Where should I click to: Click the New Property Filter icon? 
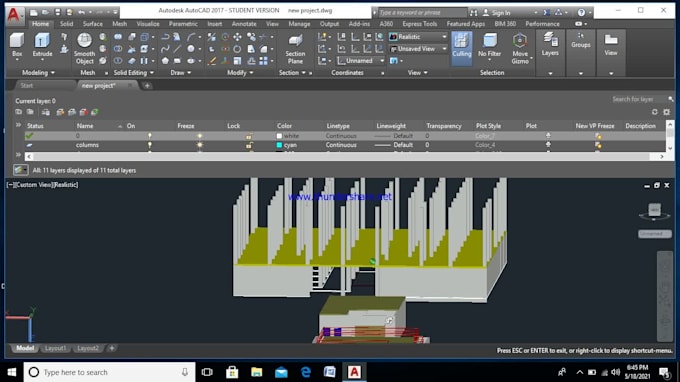(x=18, y=112)
